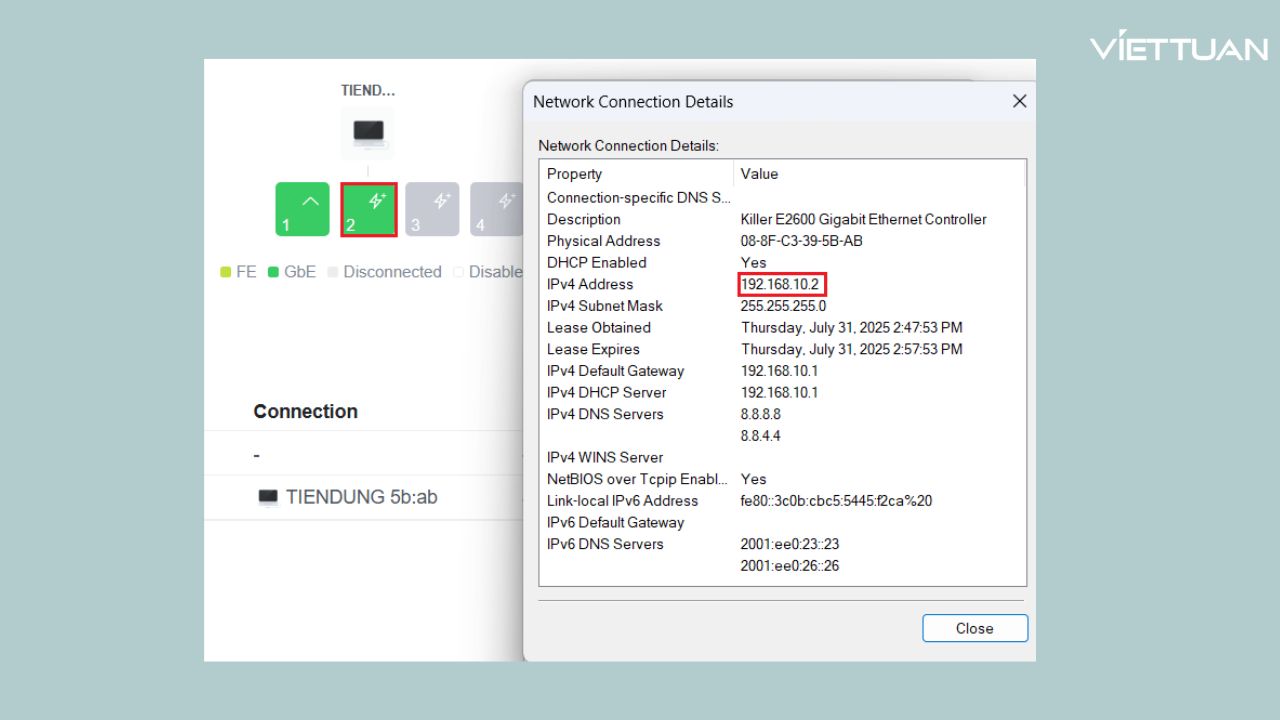The width and height of the screenshot is (1280, 720).
Task: Click the Property column header
Action: 574,174
